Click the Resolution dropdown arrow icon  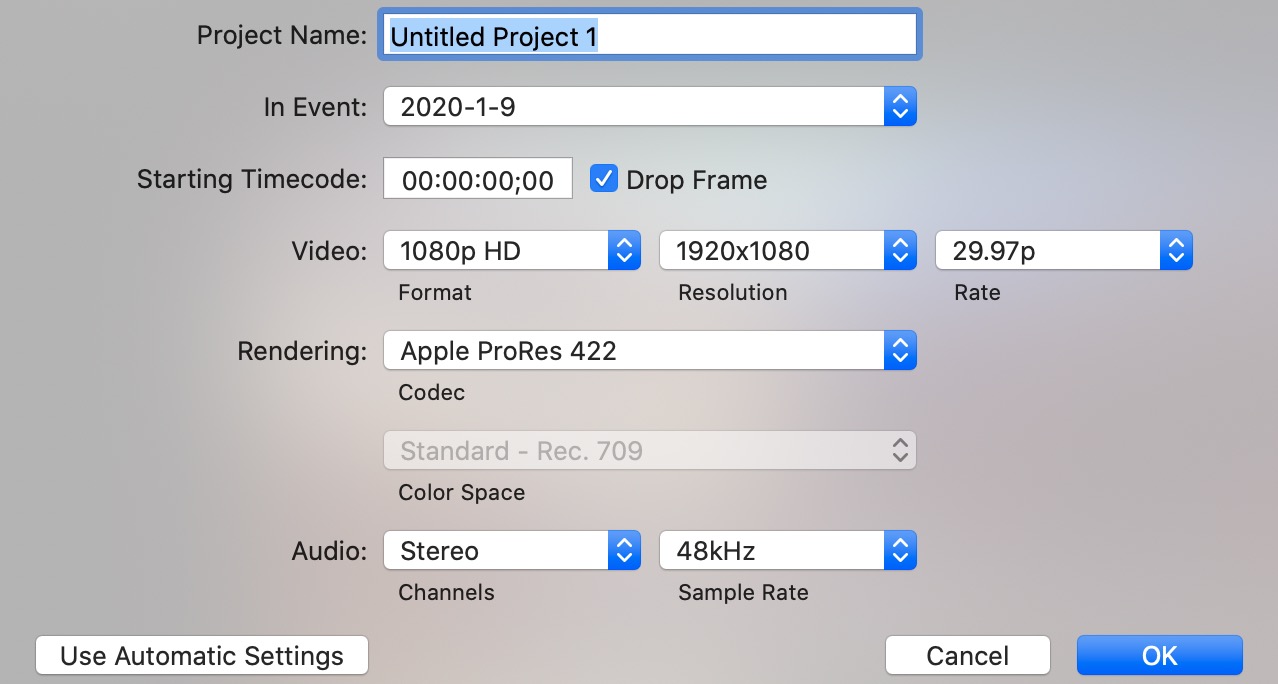pyautogui.click(x=900, y=251)
